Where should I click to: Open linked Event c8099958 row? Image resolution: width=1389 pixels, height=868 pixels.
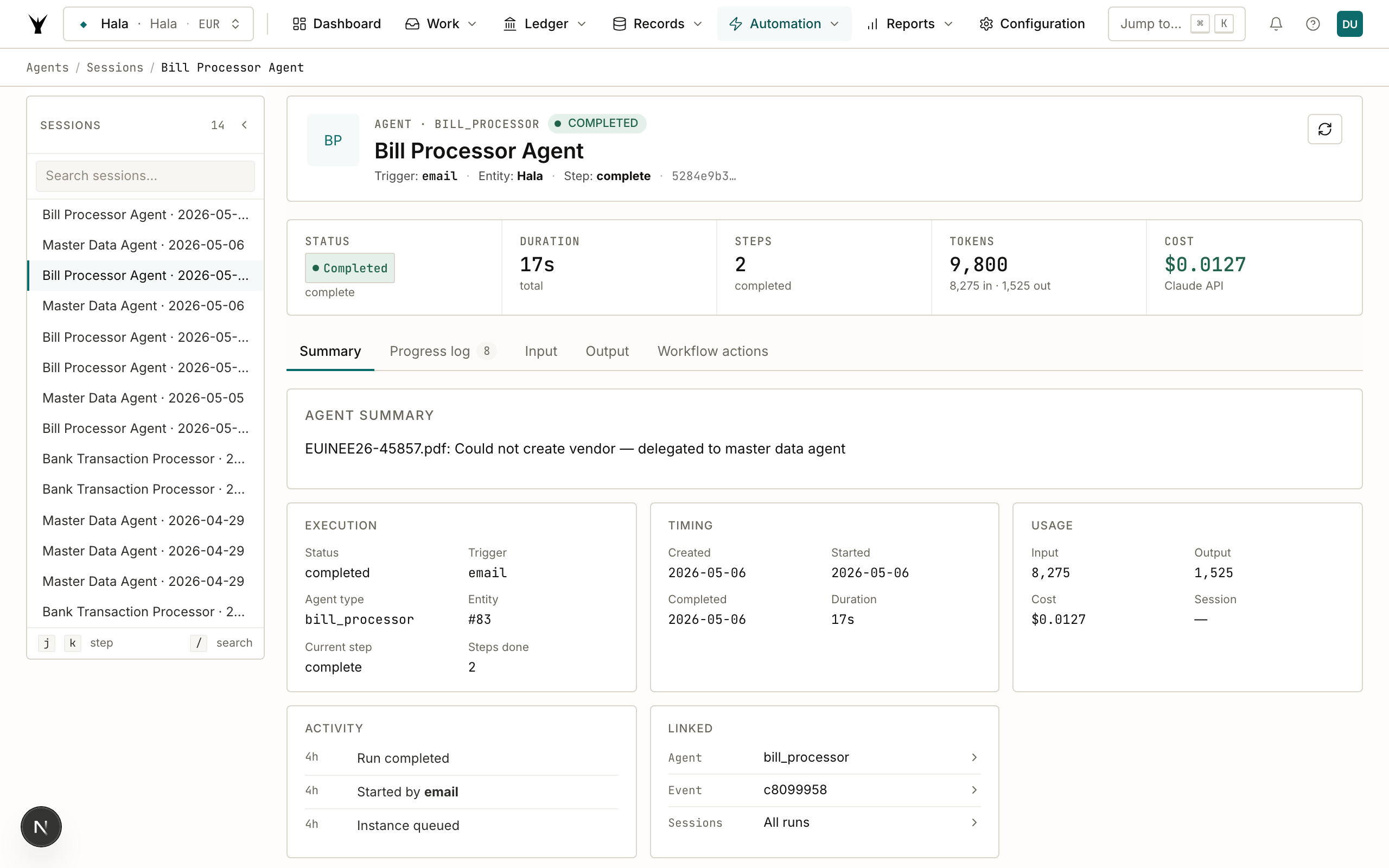(x=824, y=790)
